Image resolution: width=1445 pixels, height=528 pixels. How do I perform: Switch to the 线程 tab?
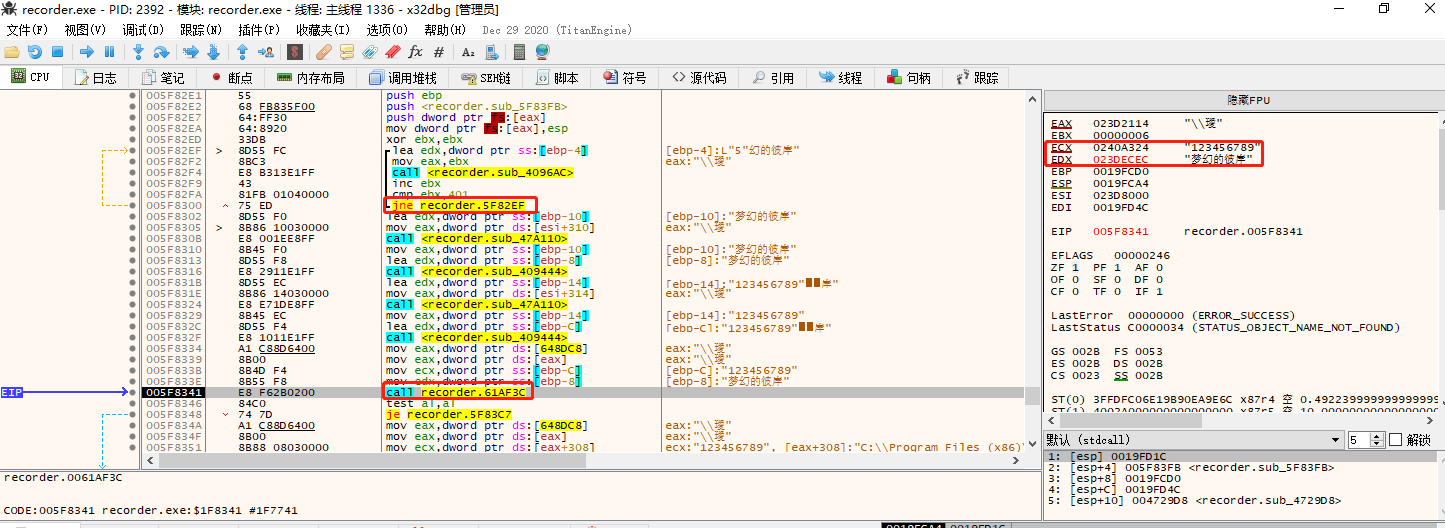coord(840,77)
